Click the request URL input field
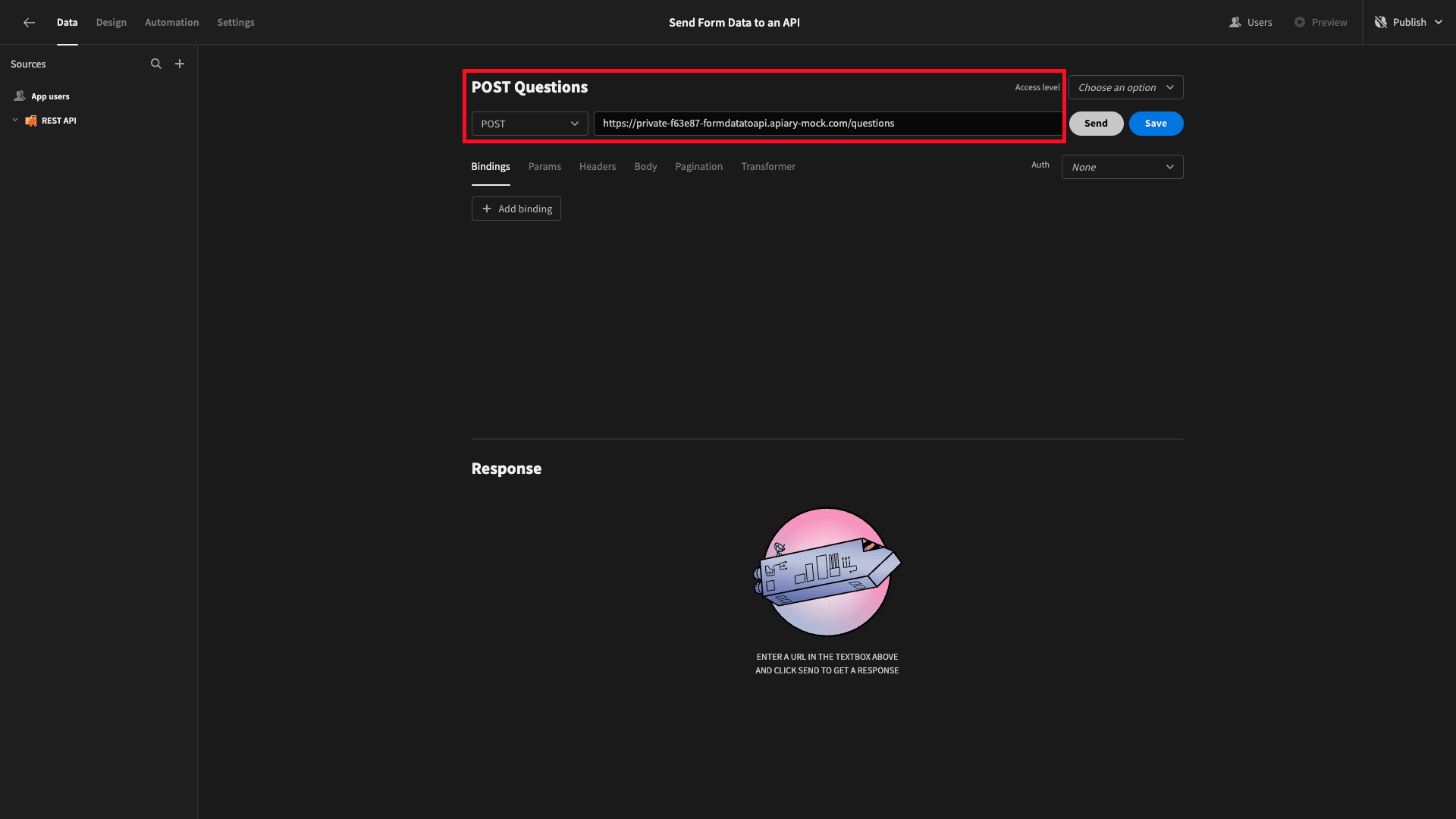1456x819 pixels. coord(828,124)
